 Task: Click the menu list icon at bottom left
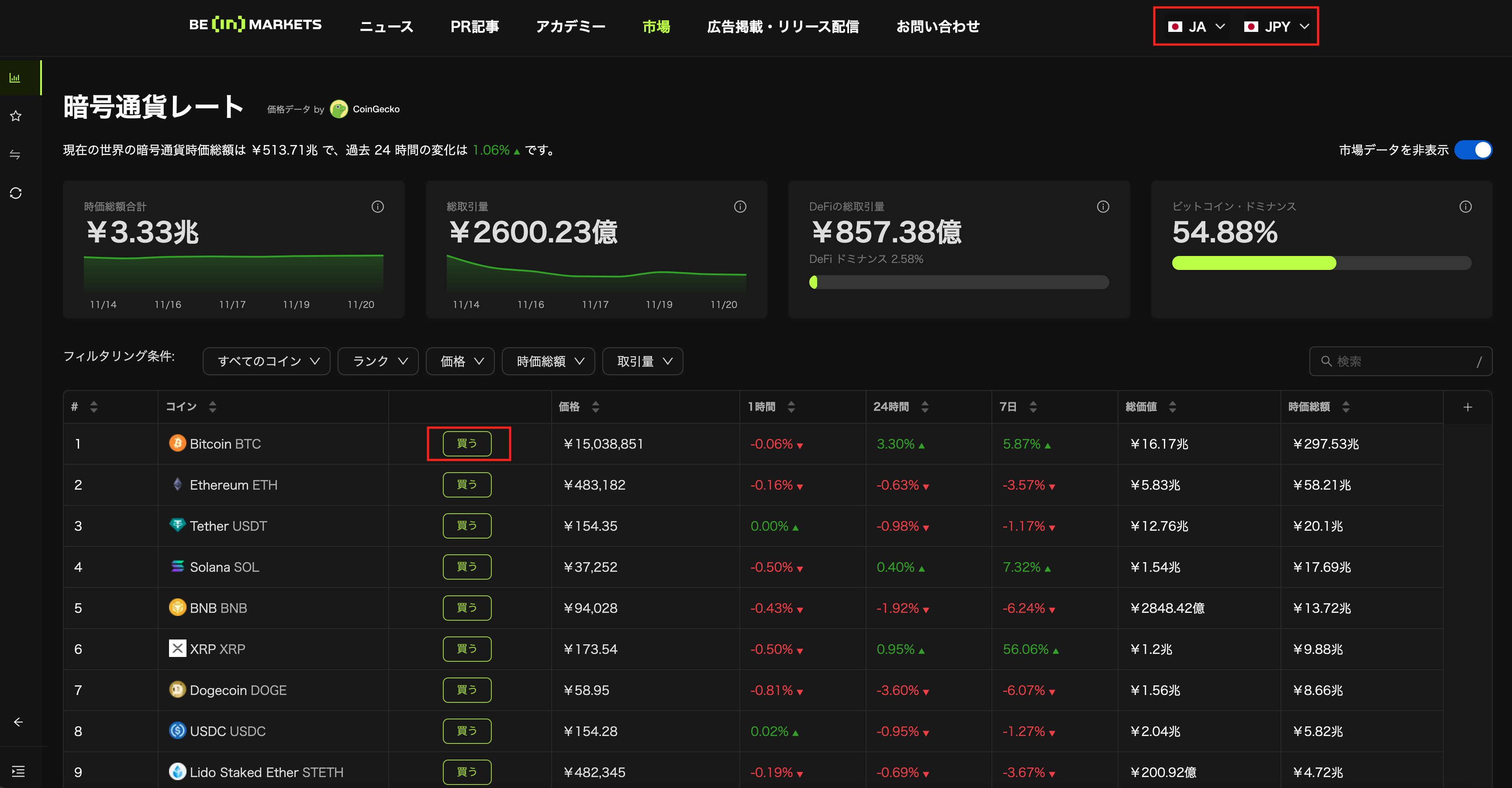click(x=18, y=771)
